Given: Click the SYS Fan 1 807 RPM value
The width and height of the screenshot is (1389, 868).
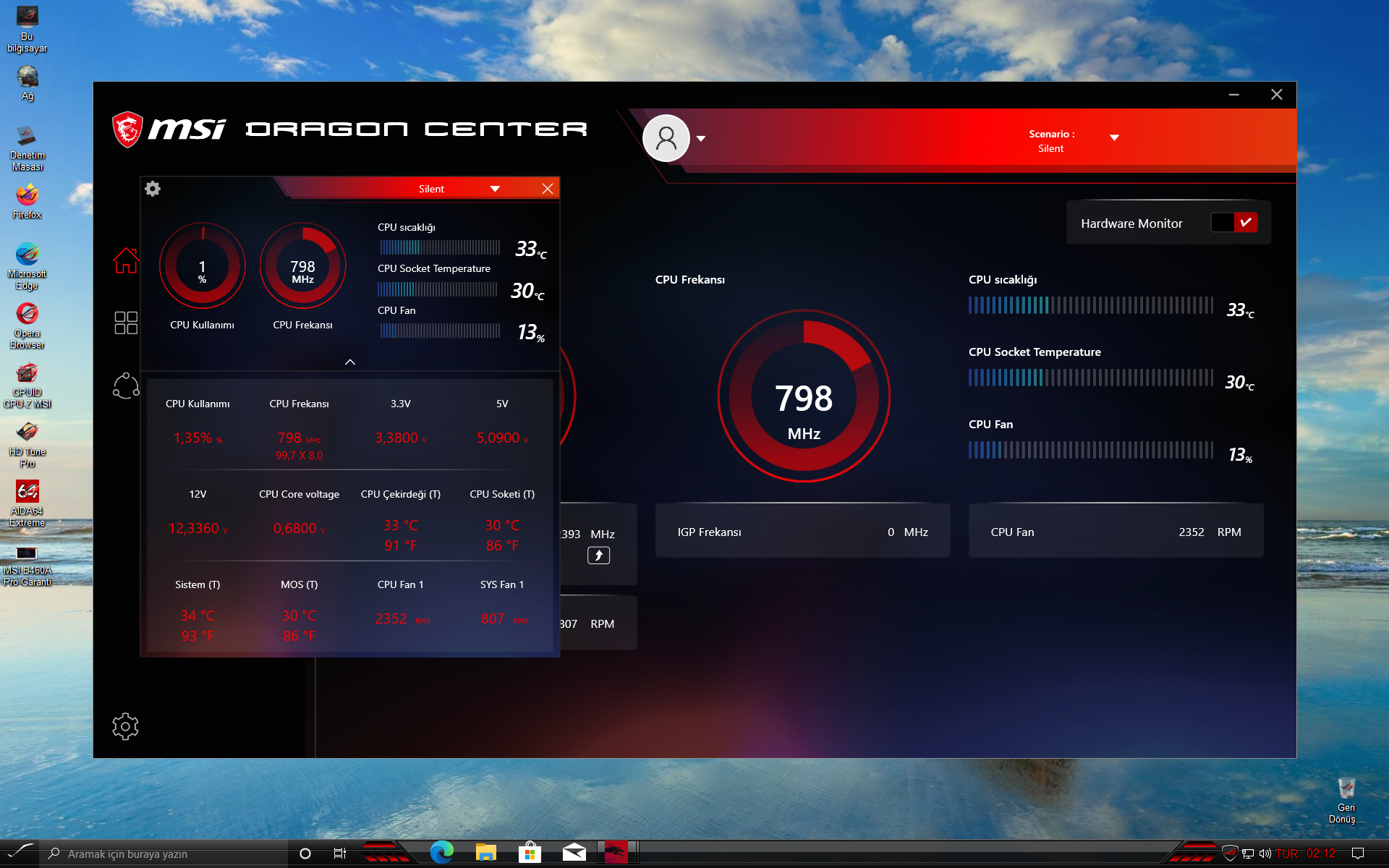Looking at the screenshot, I should pos(504,618).
